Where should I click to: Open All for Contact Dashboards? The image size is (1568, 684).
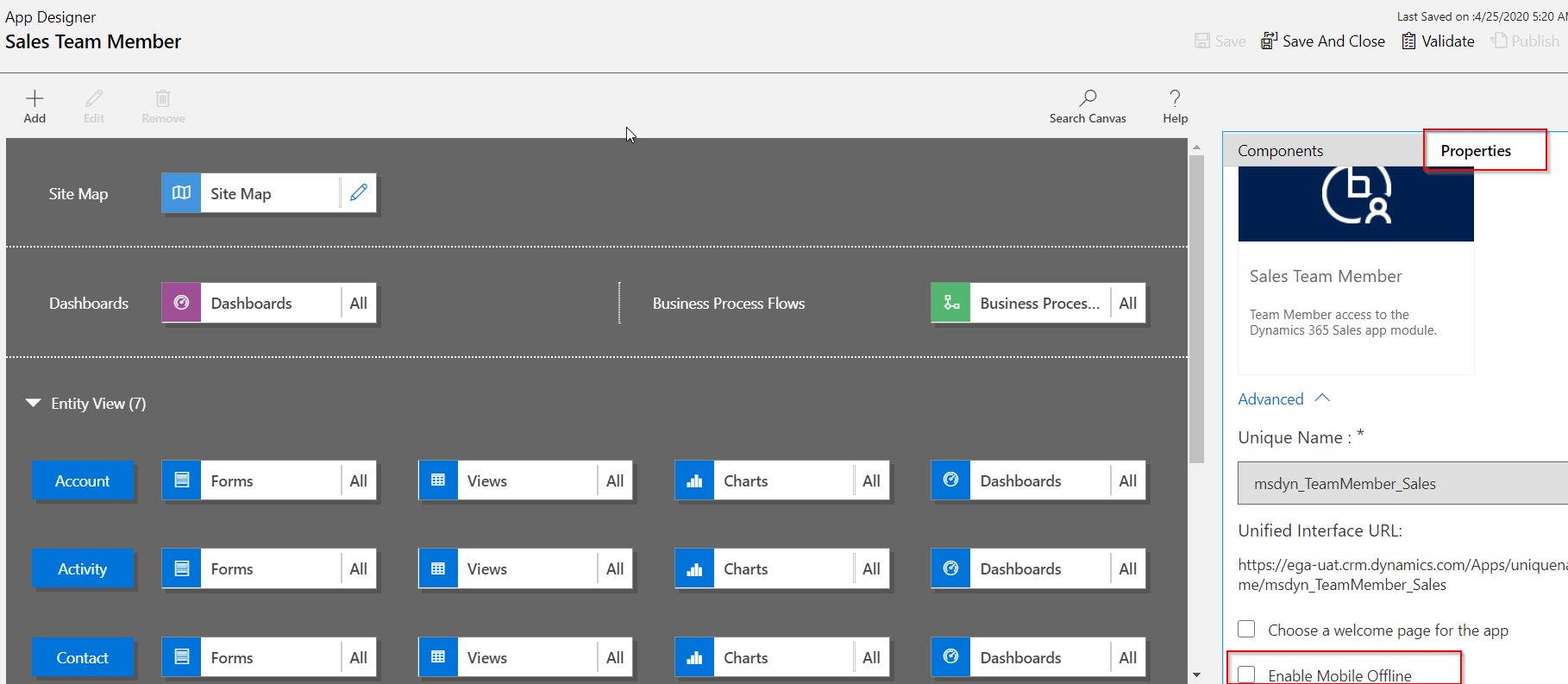click(1128, 657)
